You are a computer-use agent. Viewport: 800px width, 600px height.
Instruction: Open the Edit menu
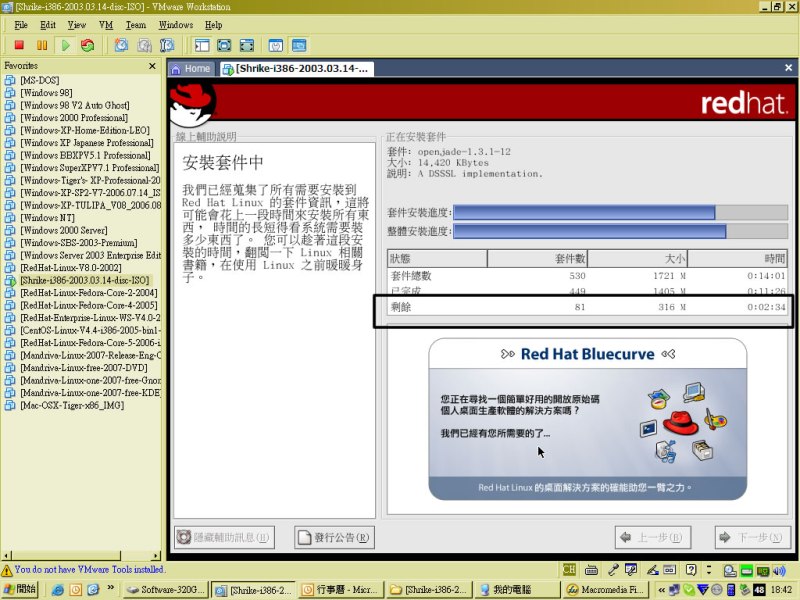(x=48, y=25)
